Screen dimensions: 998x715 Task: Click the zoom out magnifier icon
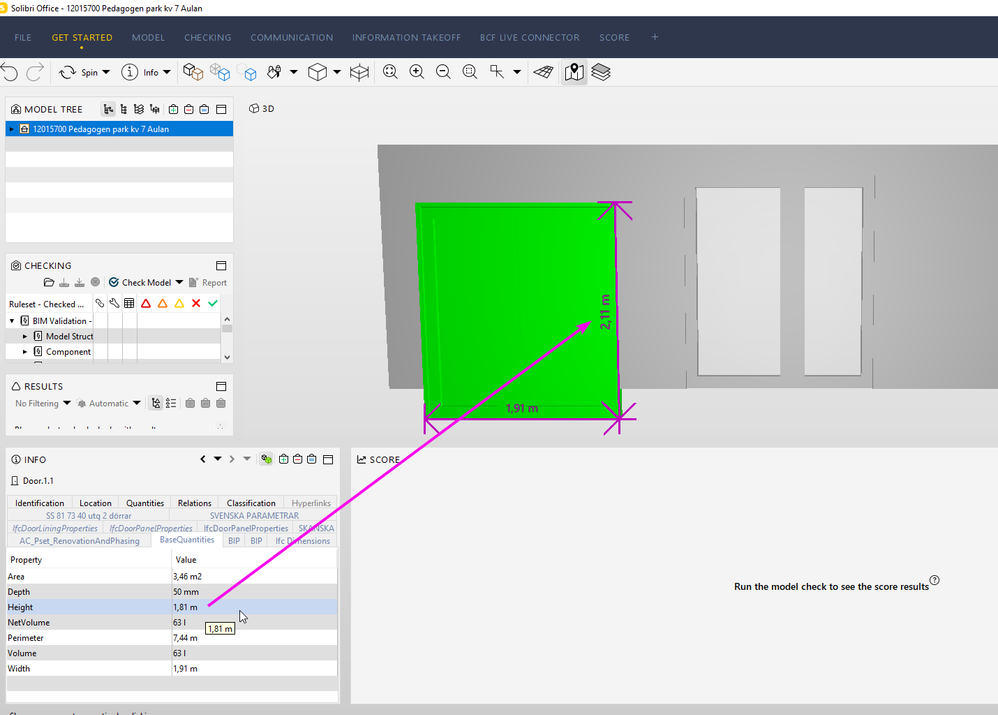coord(444,72)
